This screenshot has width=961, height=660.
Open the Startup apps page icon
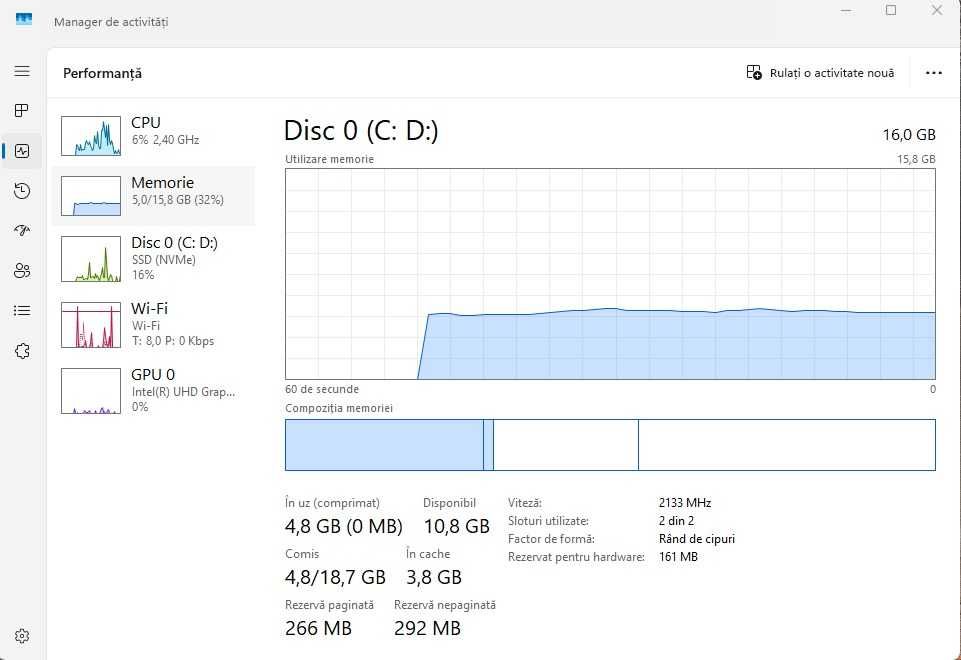coord(22,231)
